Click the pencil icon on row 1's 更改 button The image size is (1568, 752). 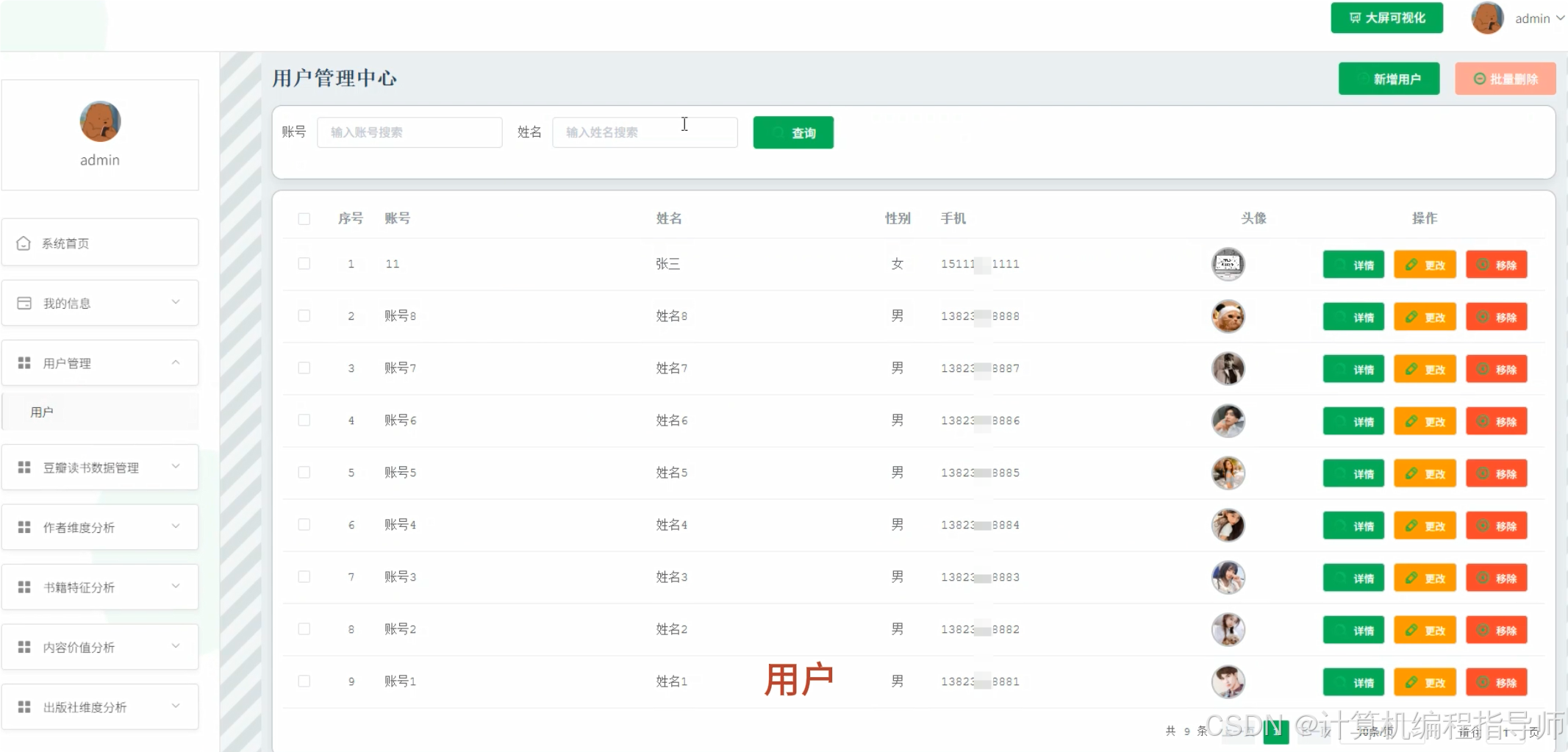click(1411, 265)
